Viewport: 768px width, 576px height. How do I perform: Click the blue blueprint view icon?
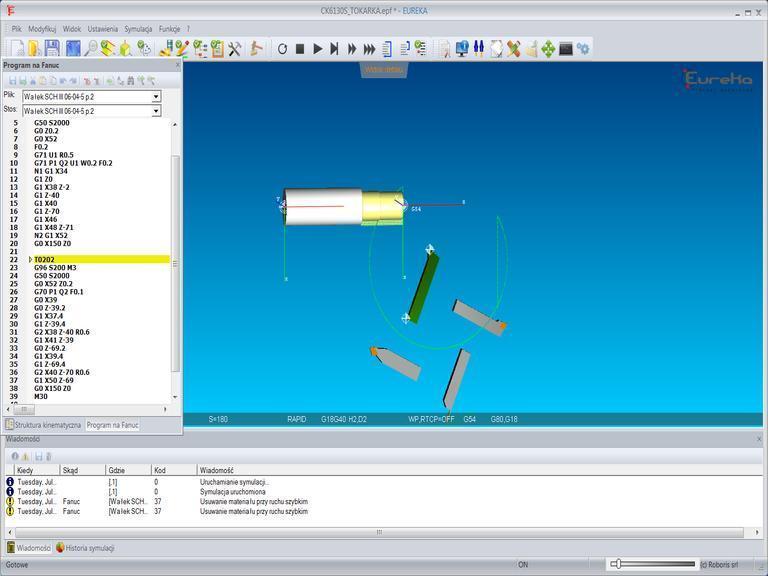[x=73, y=48]
